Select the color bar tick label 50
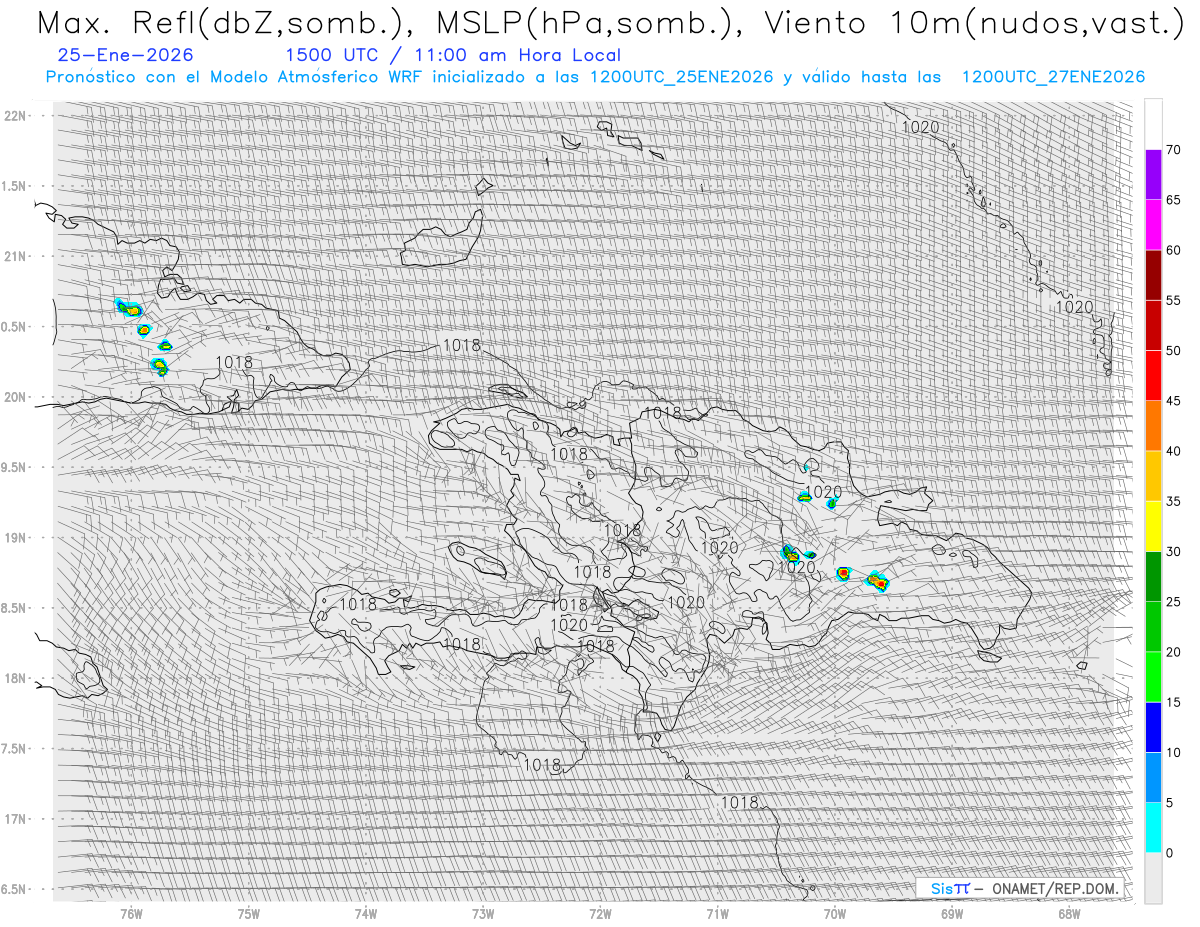The image size is (1200, 927). (x=1173, y=351)
